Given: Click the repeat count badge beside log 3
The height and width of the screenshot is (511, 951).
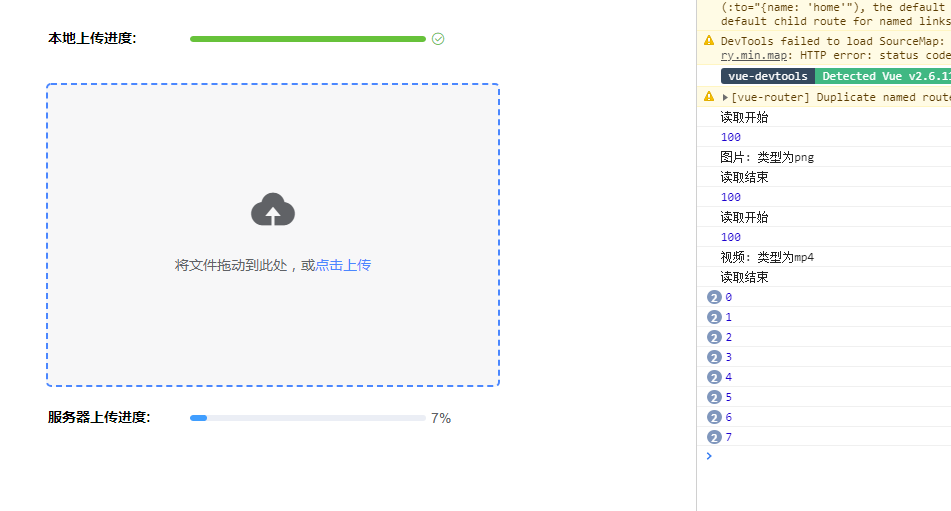Looking at the screenshot, I should pos(714,357).
